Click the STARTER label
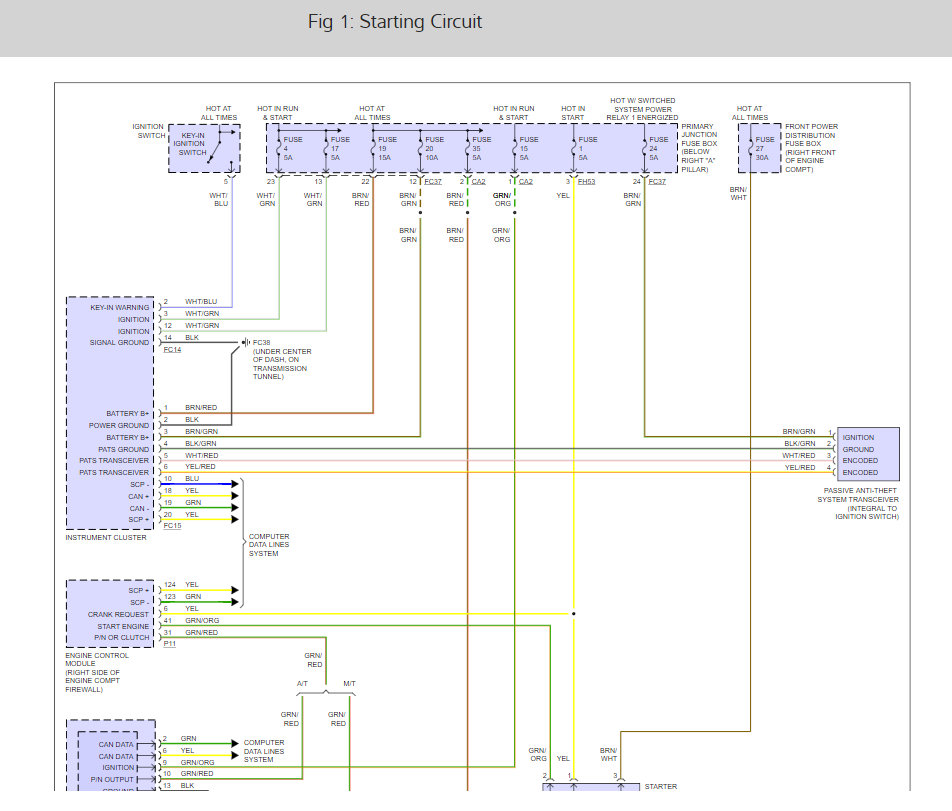Viewport: 952px width, 811px height. pos(661,786)
